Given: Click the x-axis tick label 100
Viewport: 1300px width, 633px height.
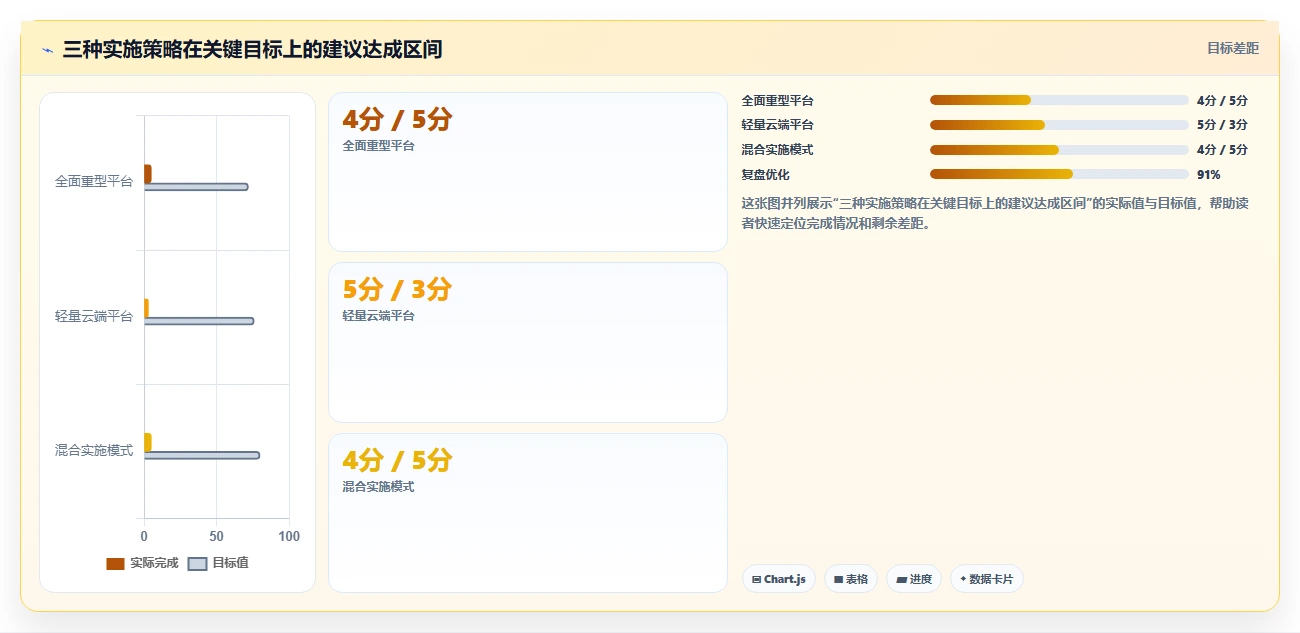Looking at the screenshot, I should coord(289,537).
